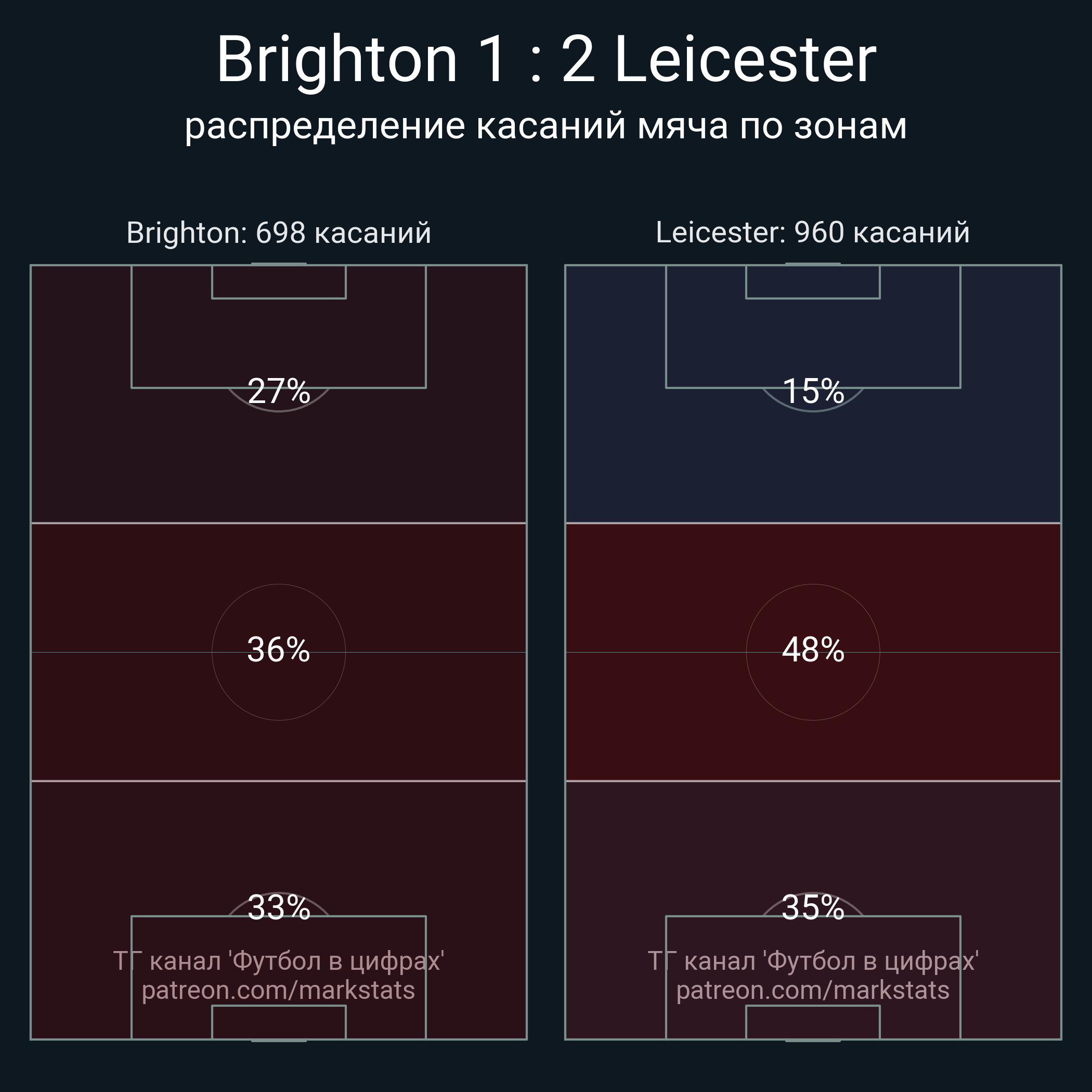Image resolution: width=1092 pixels, height=1092 pixels.
Task: Click the Russian subtitle about touch distribution
Action: click(546, 125)
